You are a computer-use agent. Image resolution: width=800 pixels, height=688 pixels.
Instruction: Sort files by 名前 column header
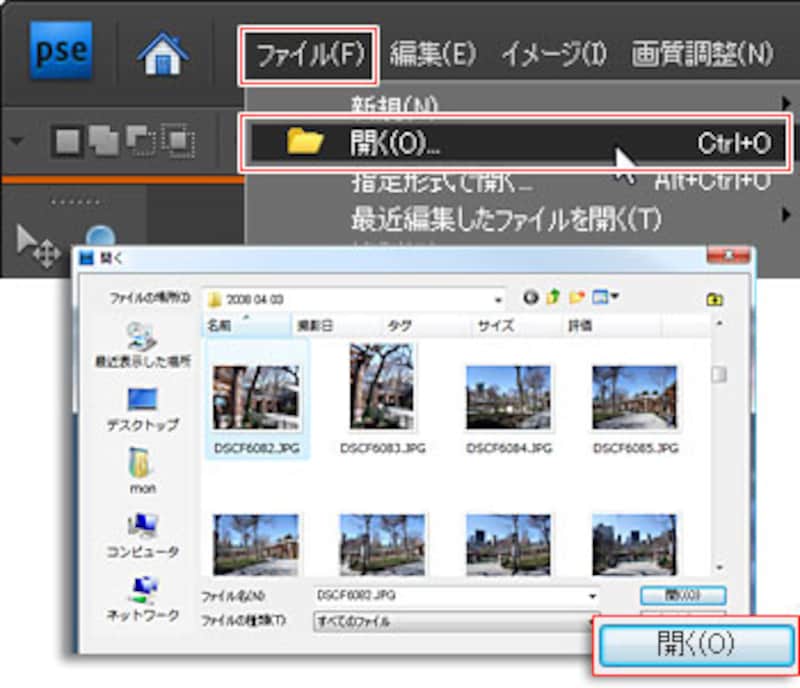click(x=243, y=325)
